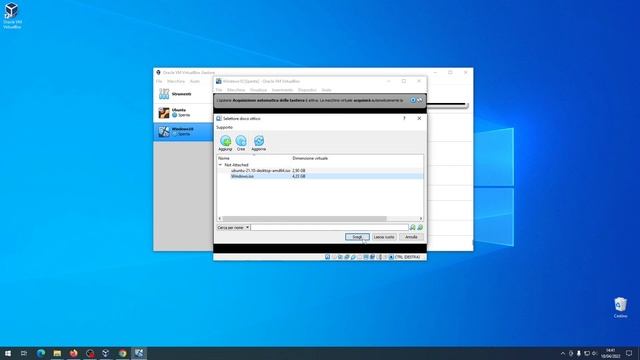
Task: Open the Recycle Bin desktop icon
Action: click(x=620, y=307)
